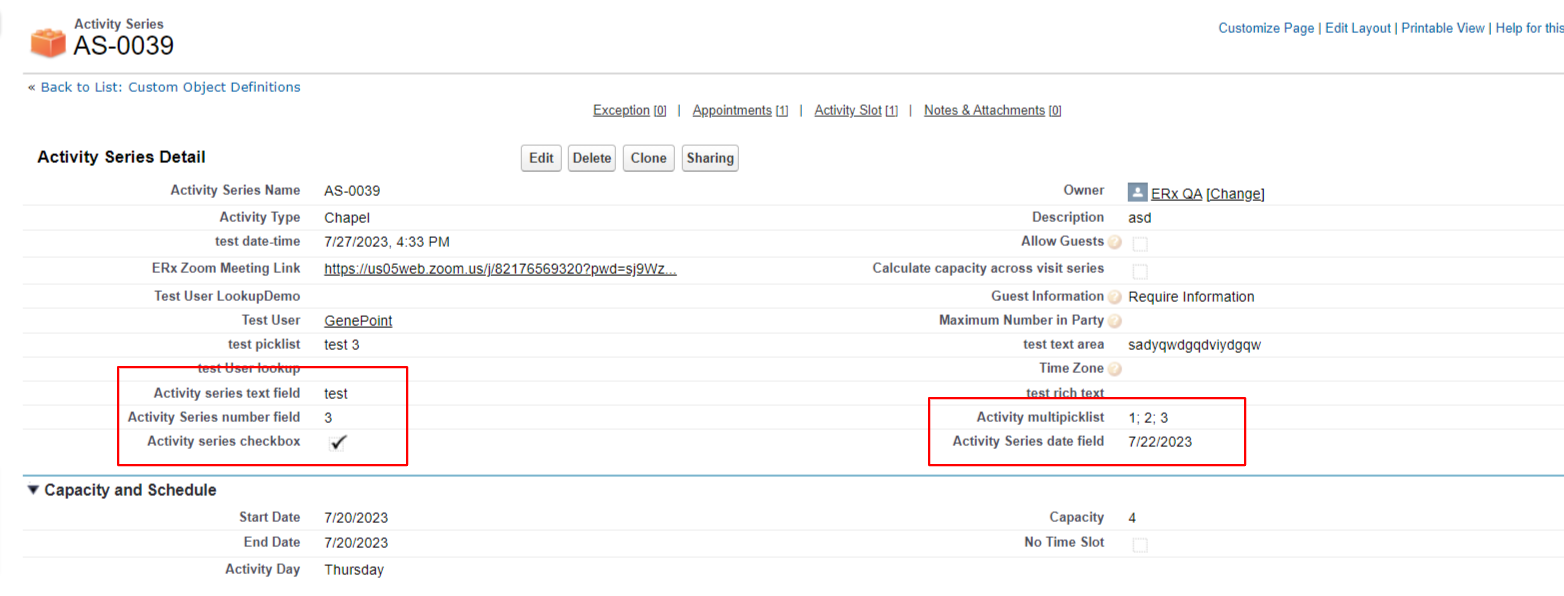Jump to Activity Slot related list
This screenshot has width=1564, height=596.
coord(848,110)
